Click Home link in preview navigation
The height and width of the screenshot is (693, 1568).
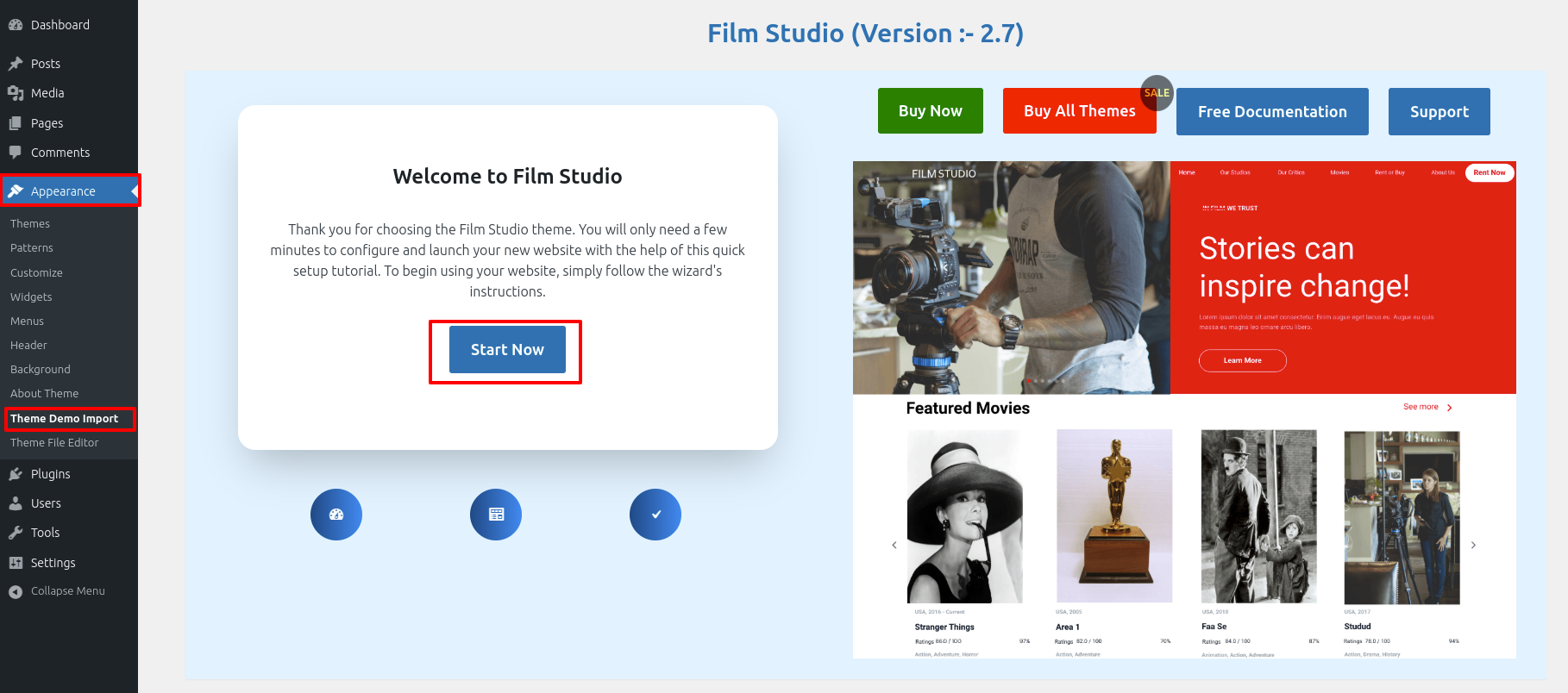1187,172
